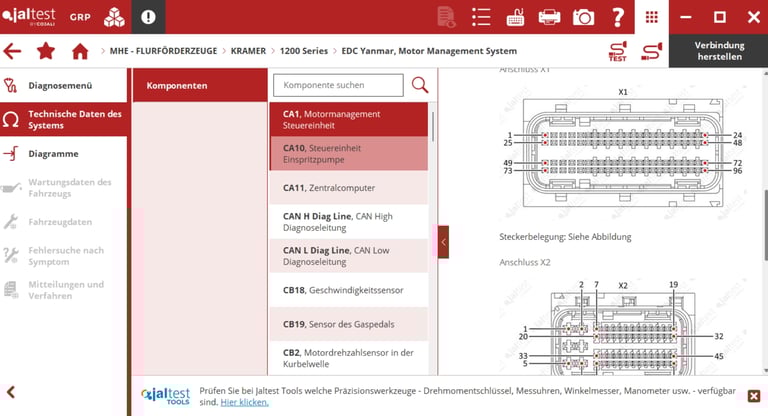Open Diagnosemenü in the sidebar

coord(64,85)
